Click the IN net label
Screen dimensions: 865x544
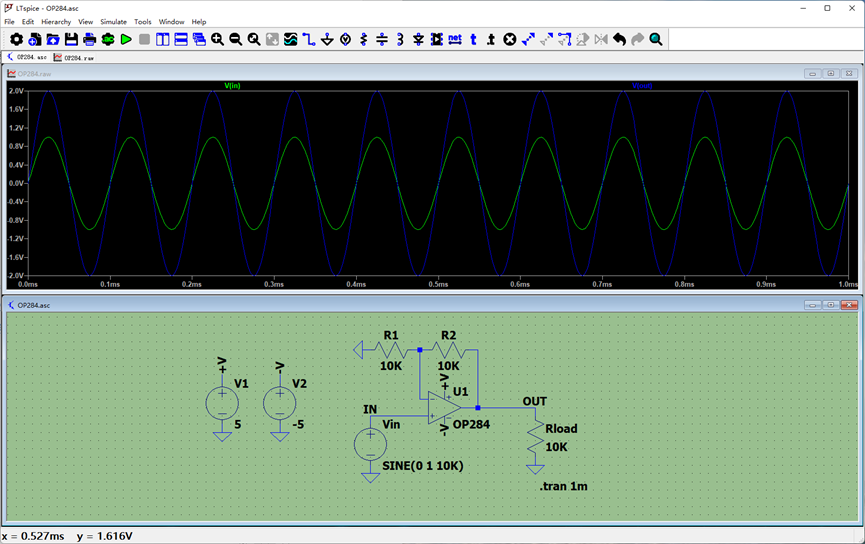(x=370, y=409)
